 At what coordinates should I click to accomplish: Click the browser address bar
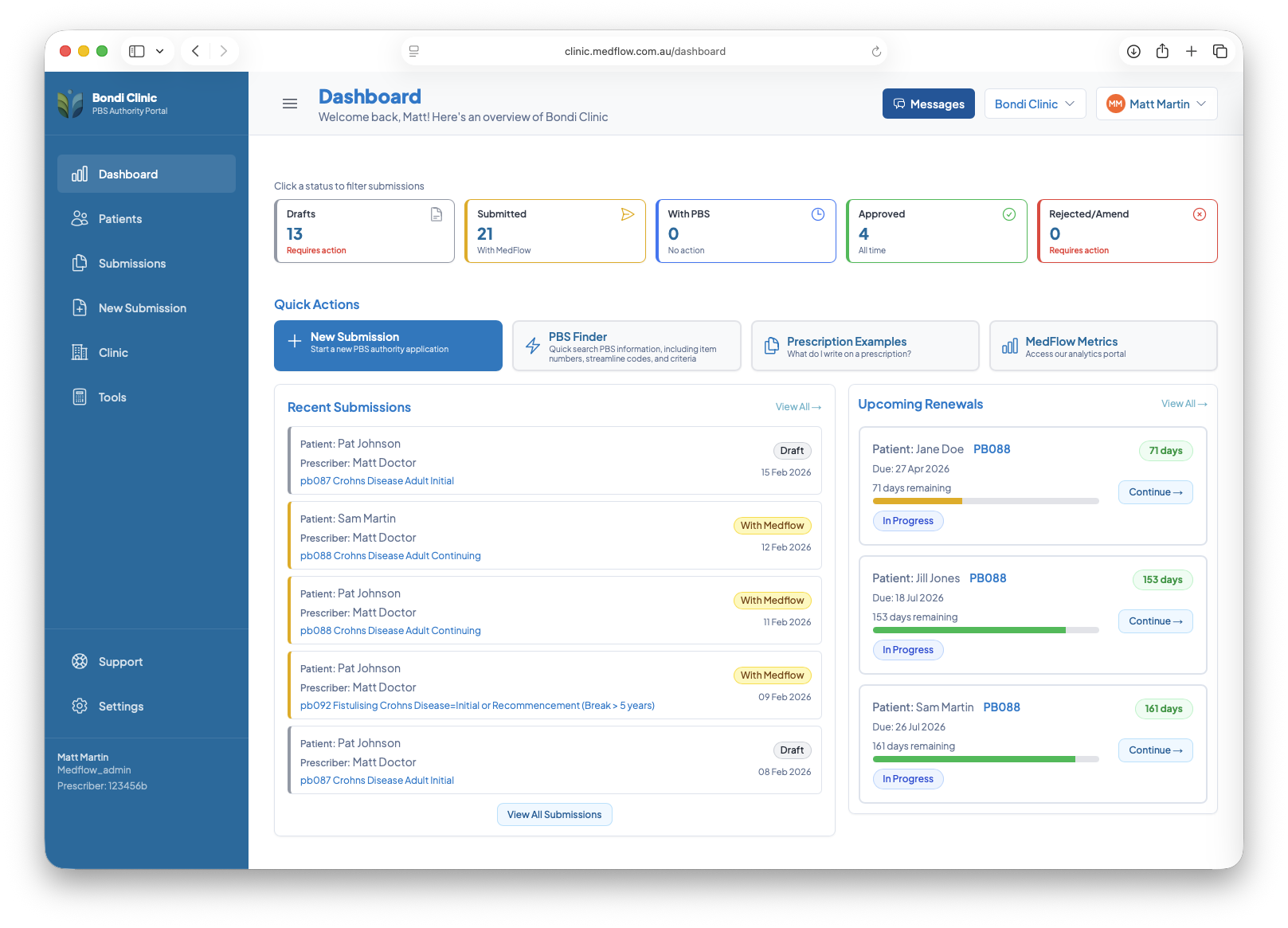click(x=644, y=51)
